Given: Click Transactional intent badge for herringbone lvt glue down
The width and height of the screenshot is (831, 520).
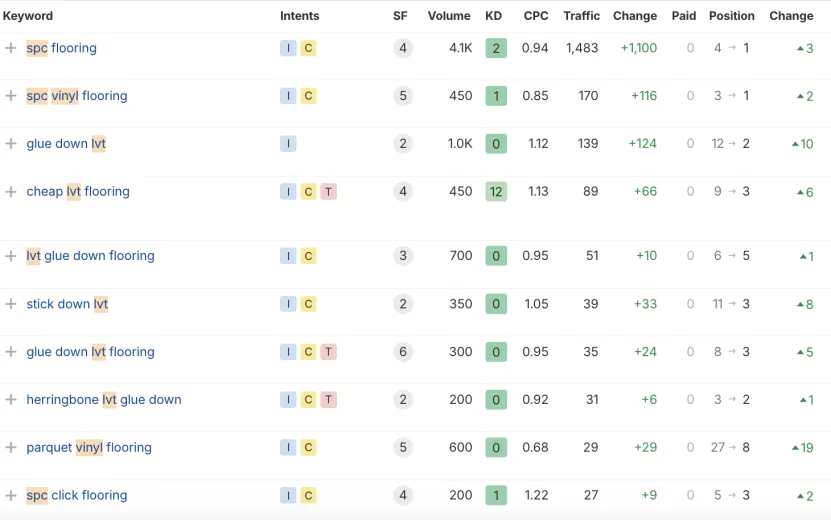Looking at the screenshot, I should pyautogui.click(x=328, y=400).
